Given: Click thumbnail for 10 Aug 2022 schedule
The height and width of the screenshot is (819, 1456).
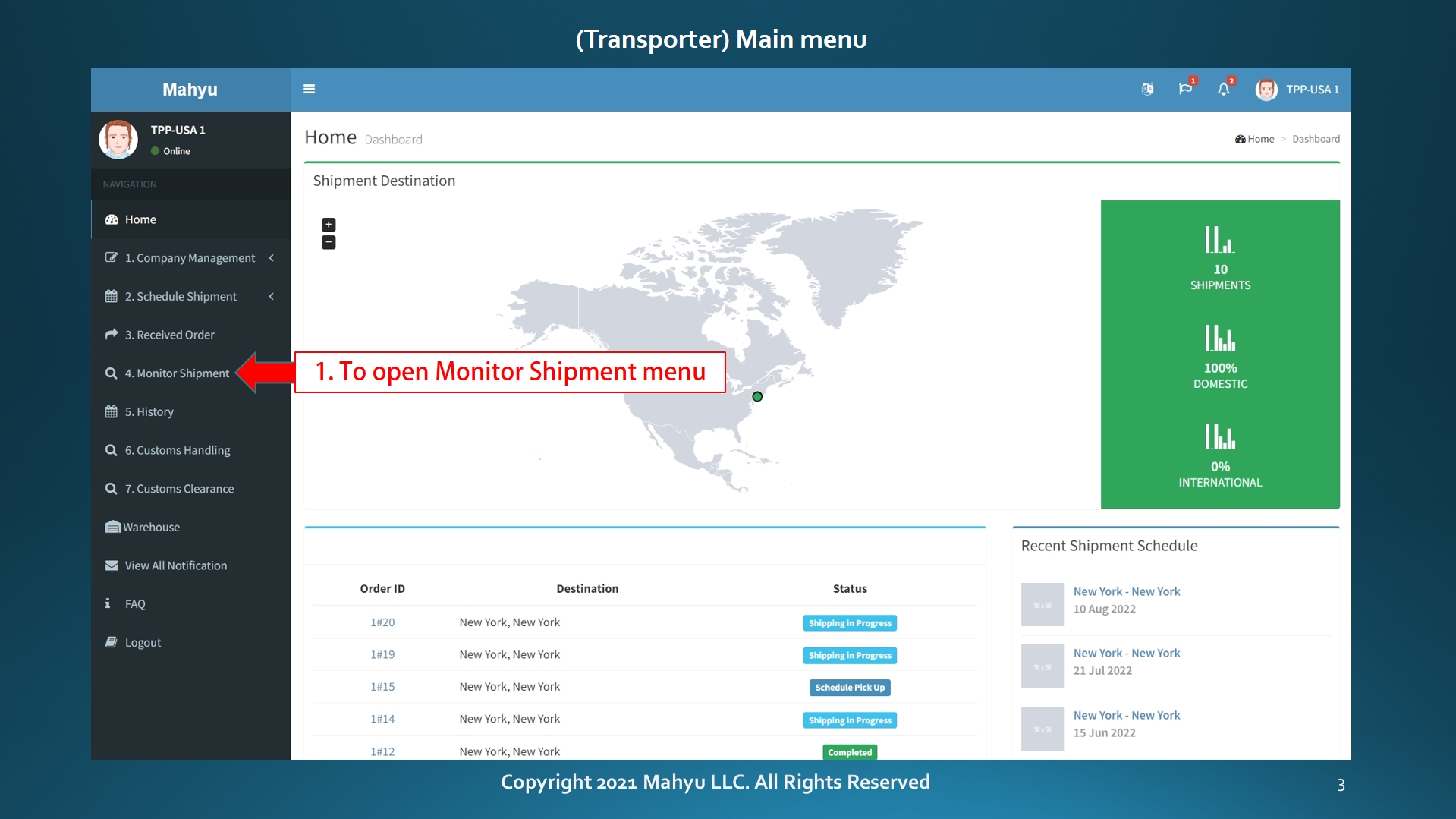Looking at the screenshot, I should (1042, 605).
